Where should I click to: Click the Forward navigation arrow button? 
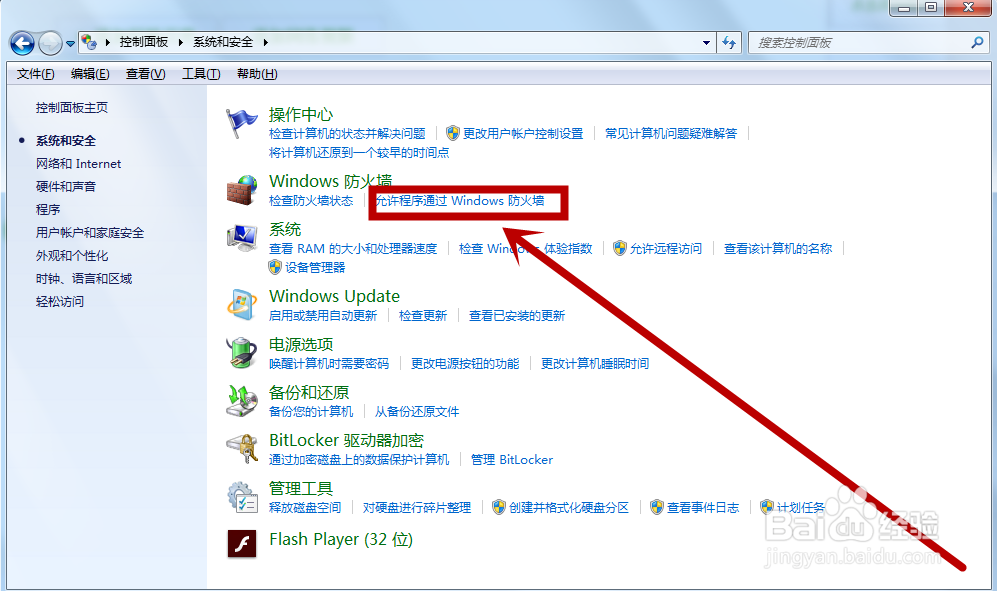50,43
